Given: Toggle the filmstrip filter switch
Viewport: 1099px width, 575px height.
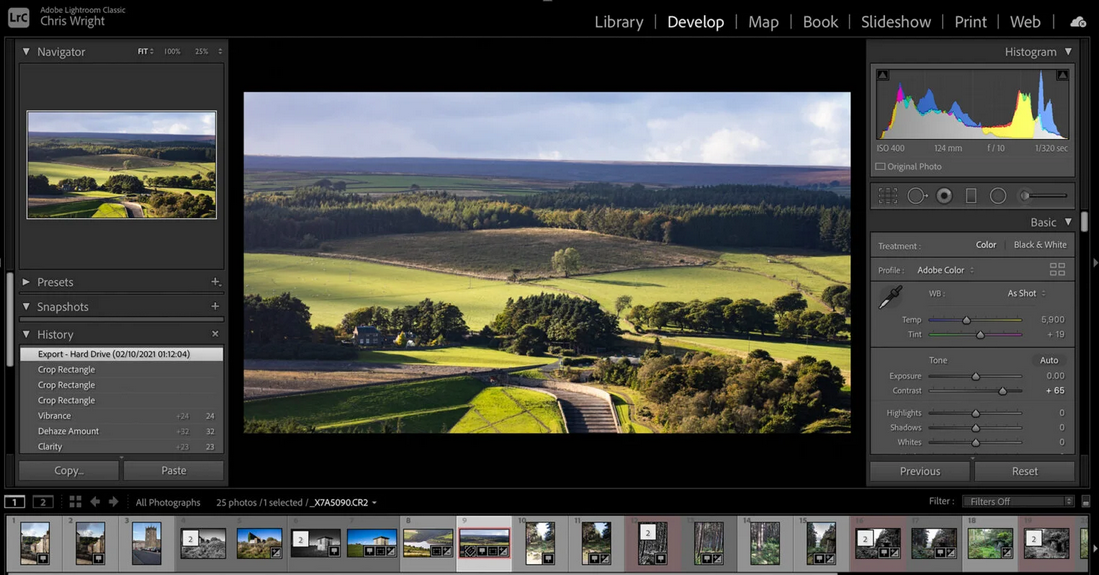Looking at the screenshot, I should pos(1086,502).
